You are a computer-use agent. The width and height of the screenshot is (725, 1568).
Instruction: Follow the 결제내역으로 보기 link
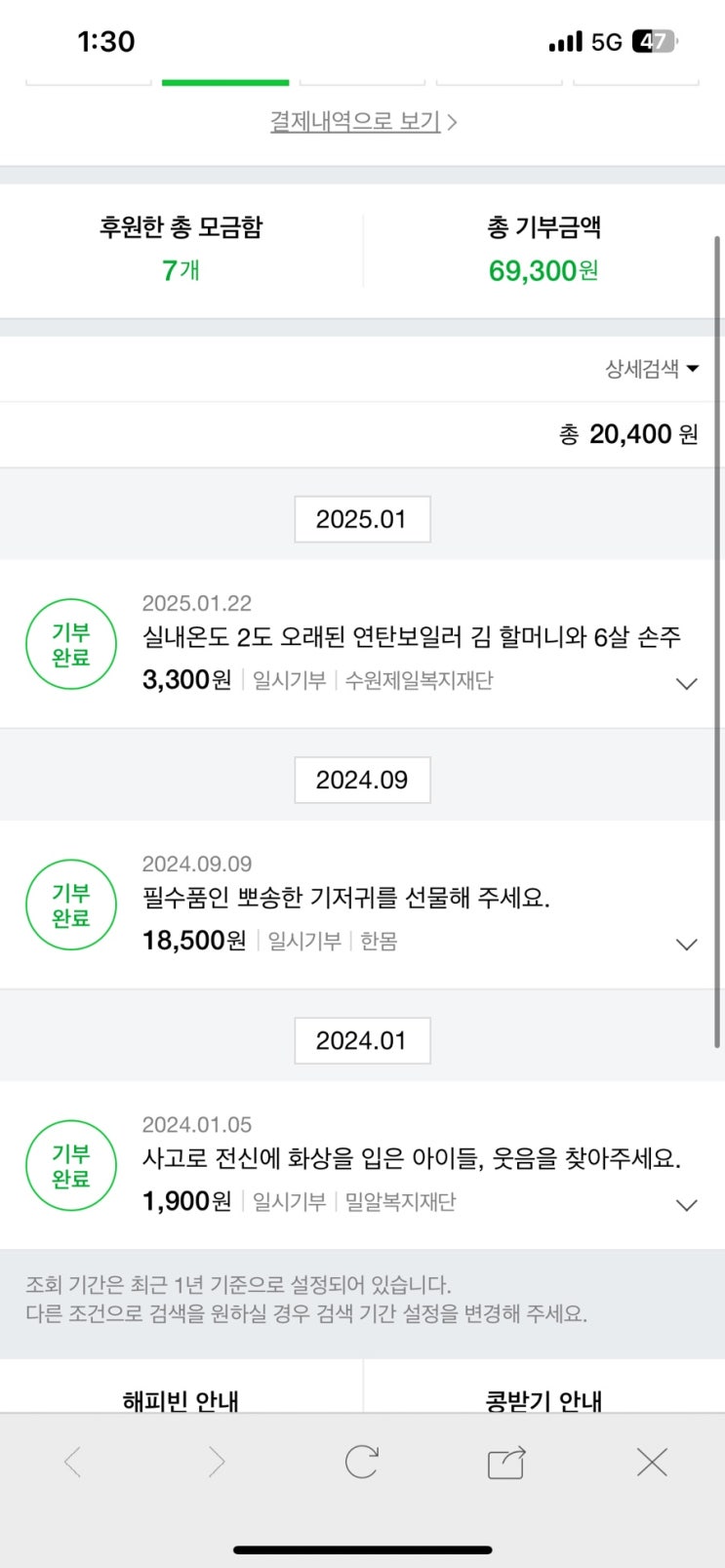362,122
